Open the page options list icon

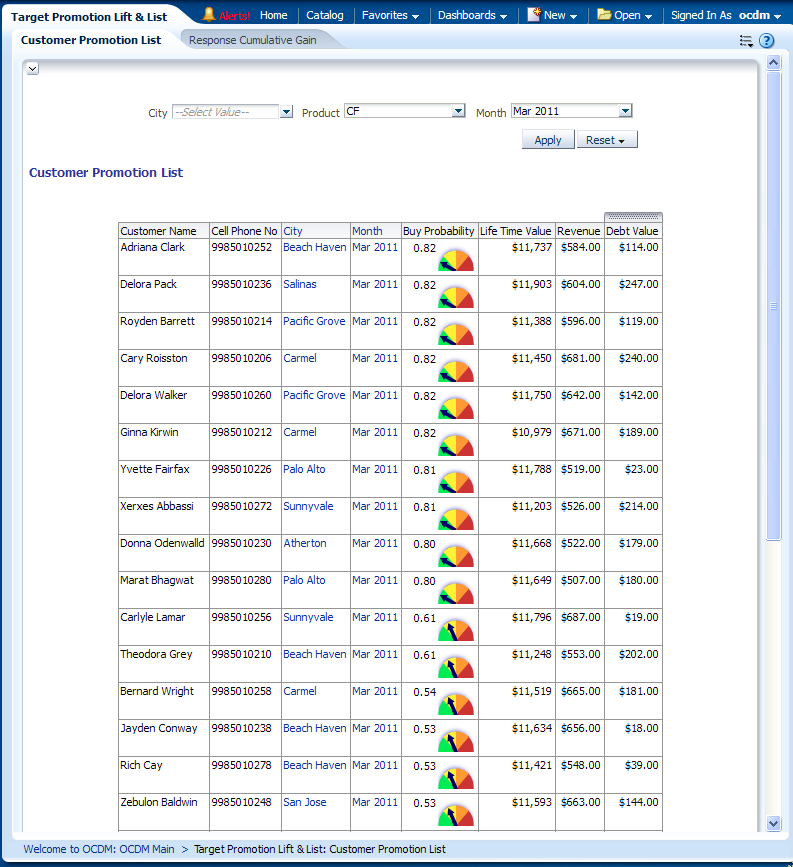[x=746, y=41]
